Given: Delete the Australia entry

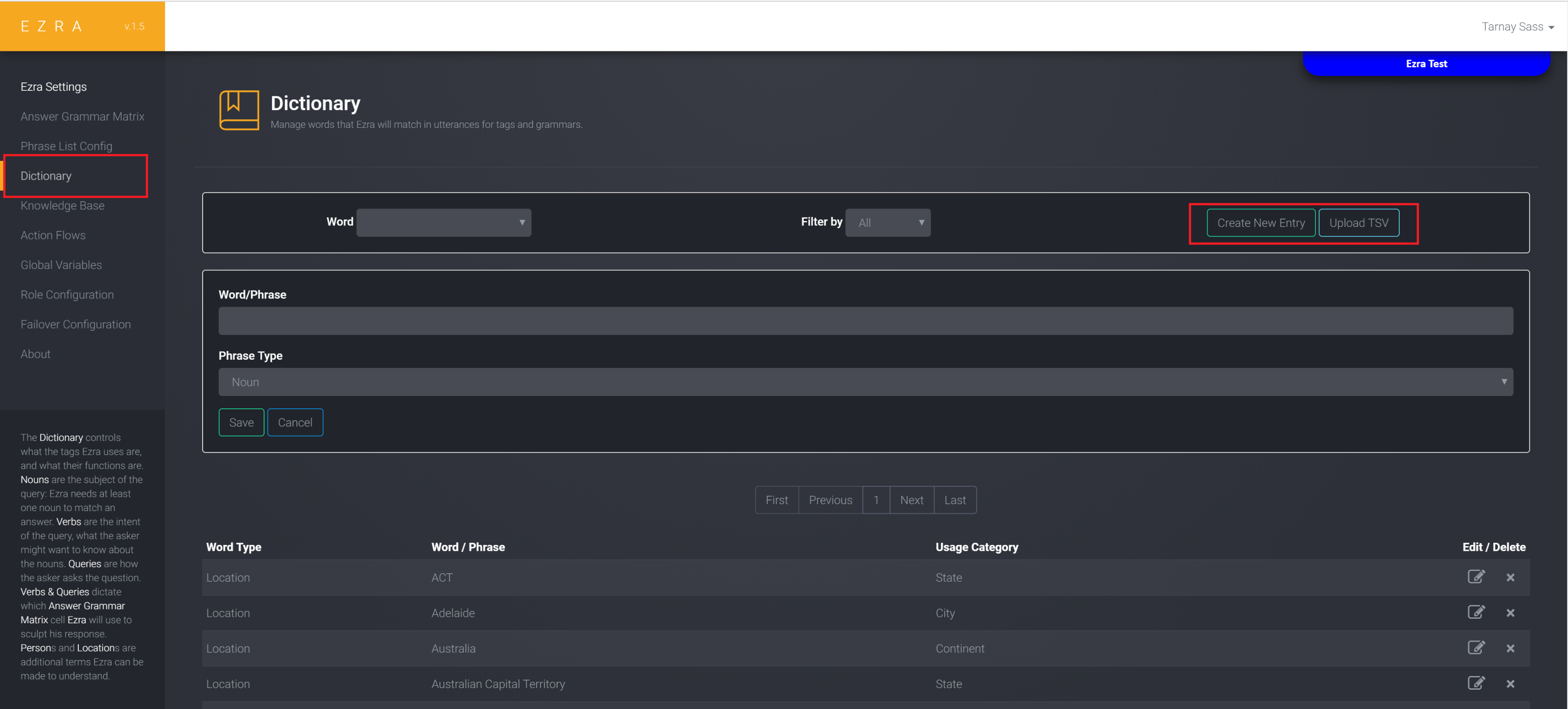Looking at the screenshot, I should coord(1510,648).
